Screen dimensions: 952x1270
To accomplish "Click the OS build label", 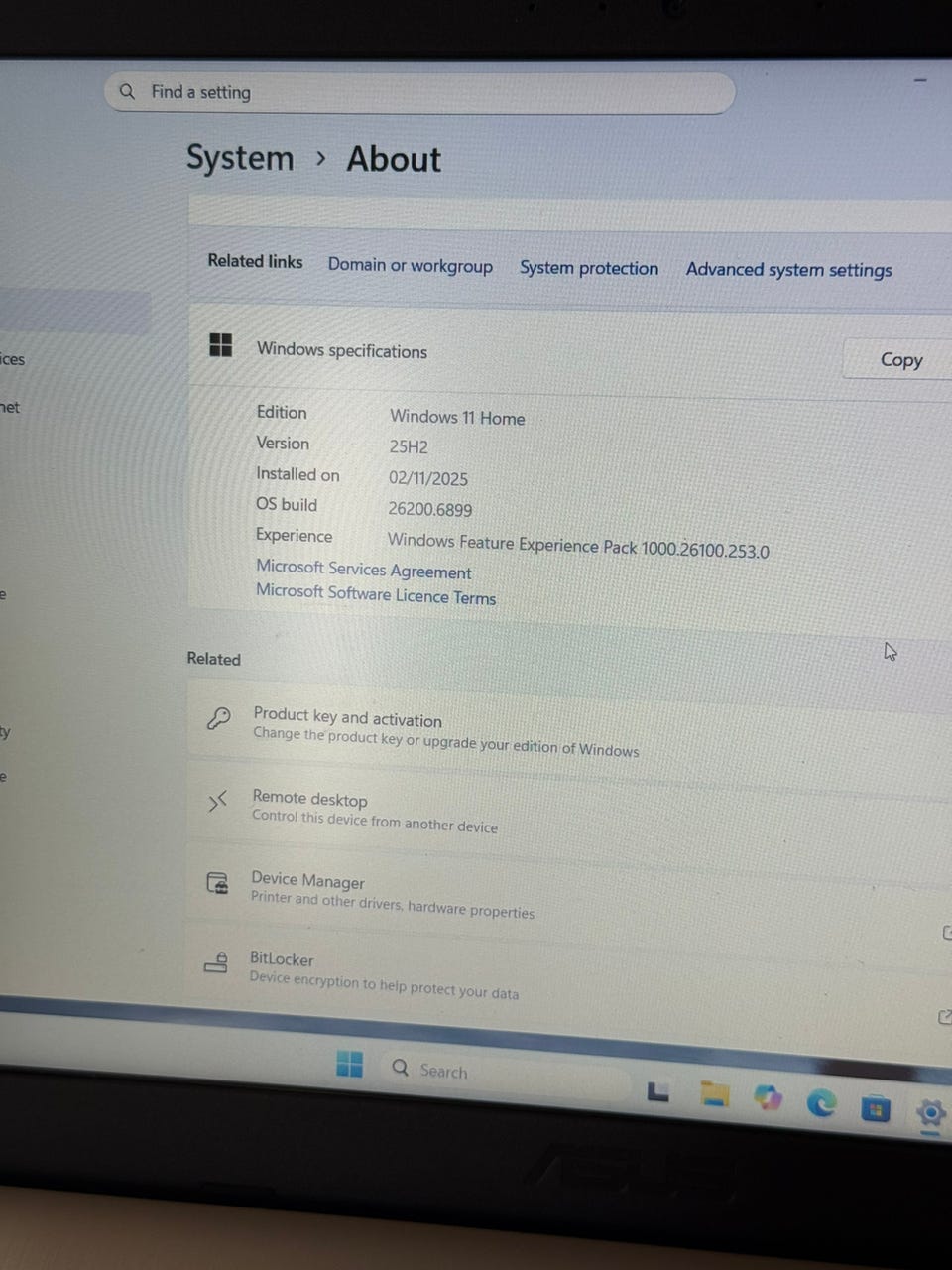I will [287, 504].
